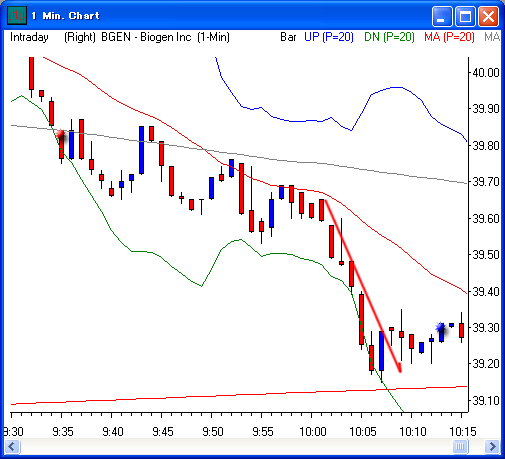The width and height of the screenshot is (505, 459).
Task: Click the chart app icon in title bar
Action: [x=17, y=16]
